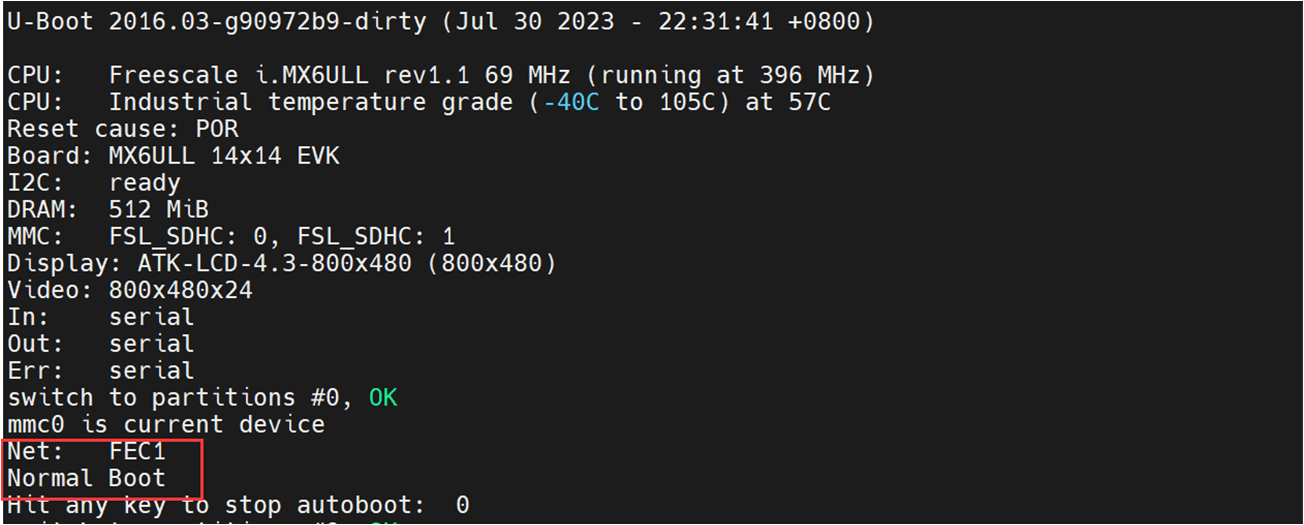Click the green OK status text

383,398
